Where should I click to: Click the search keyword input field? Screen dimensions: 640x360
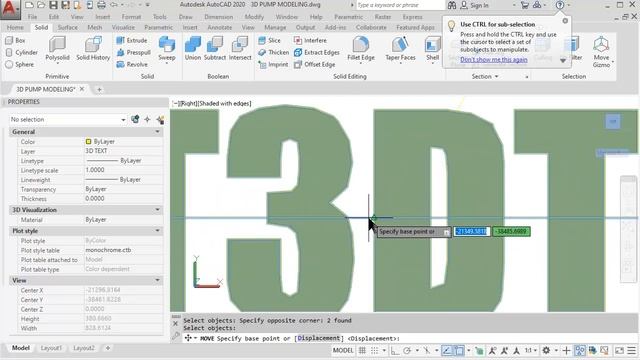coord(400,5)
